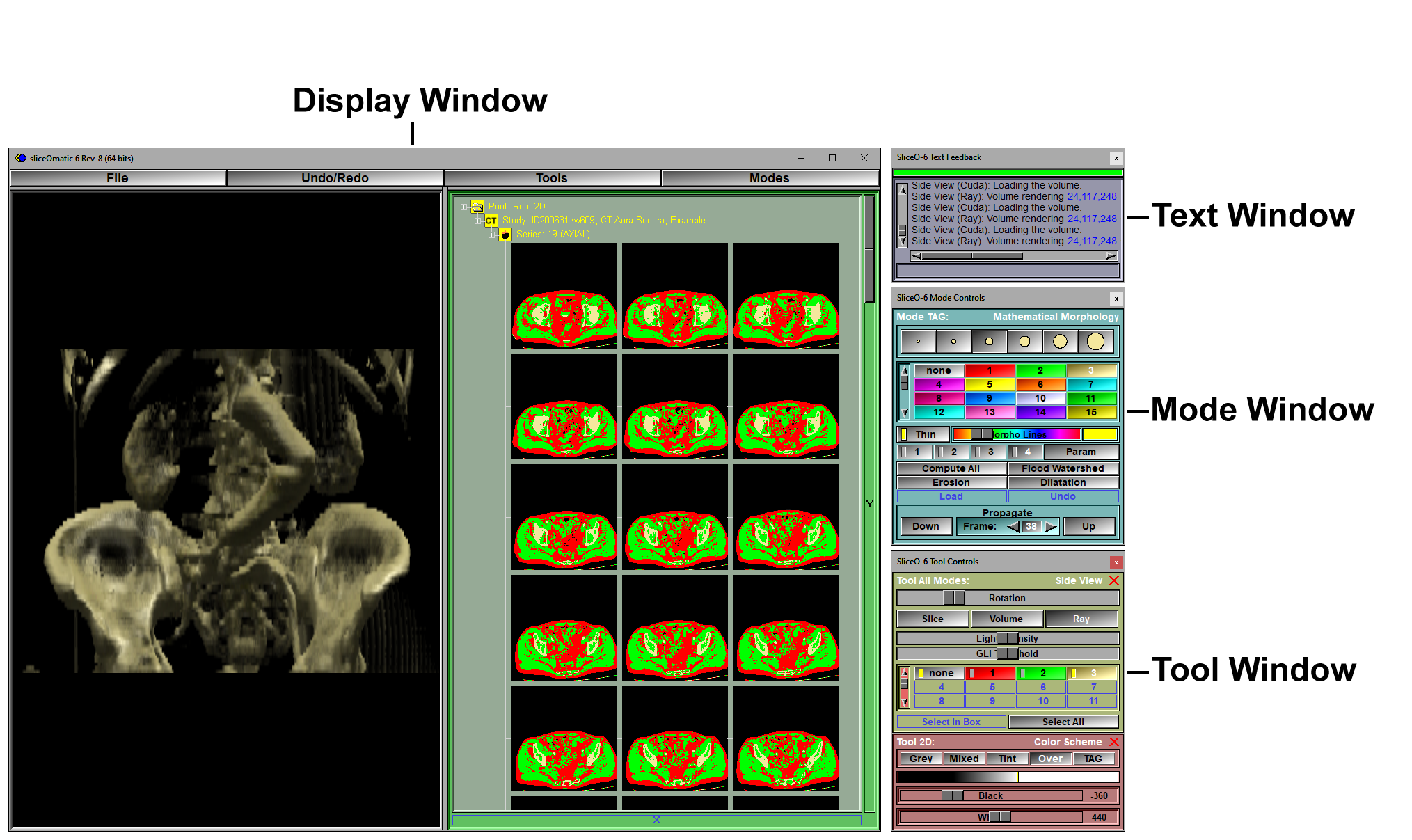This screenshot has height=840, width=1412.
Task: Switch Side View to Slice mode
Action: coord(933,619)
